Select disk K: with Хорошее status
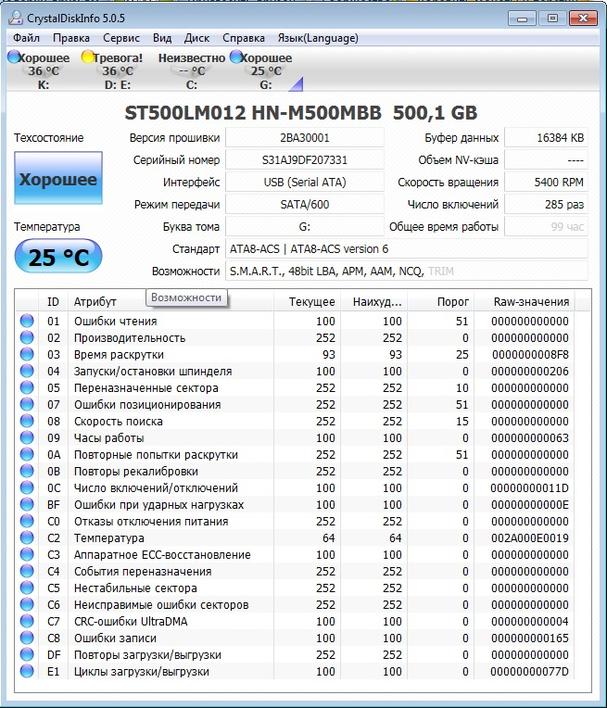Screen dimensions: 607x708 [x=40, y=71]
